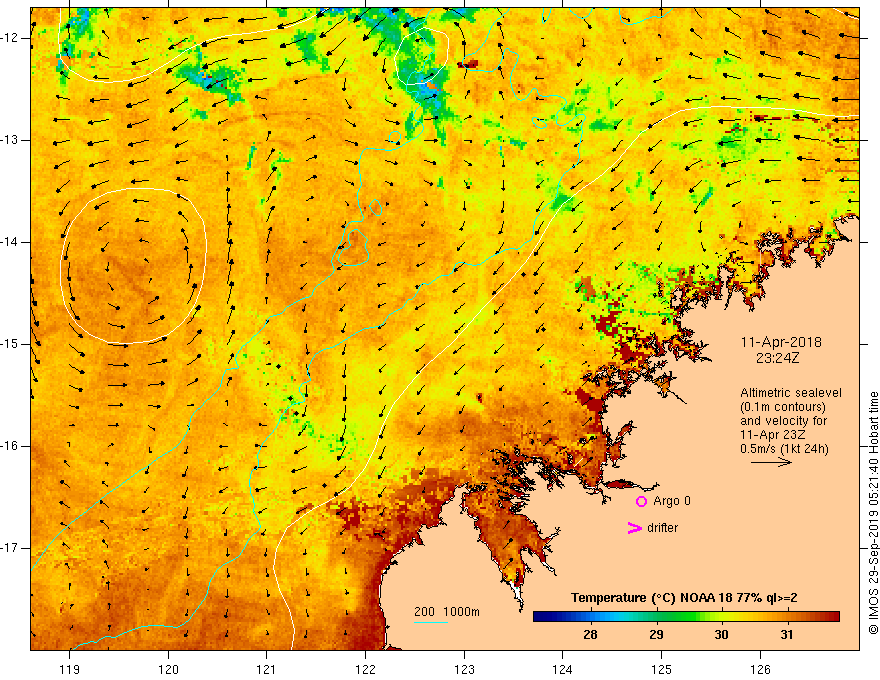Click the latitude axis label -15
Viewport: 880px width, 680px height.
(x=11, y=344)
